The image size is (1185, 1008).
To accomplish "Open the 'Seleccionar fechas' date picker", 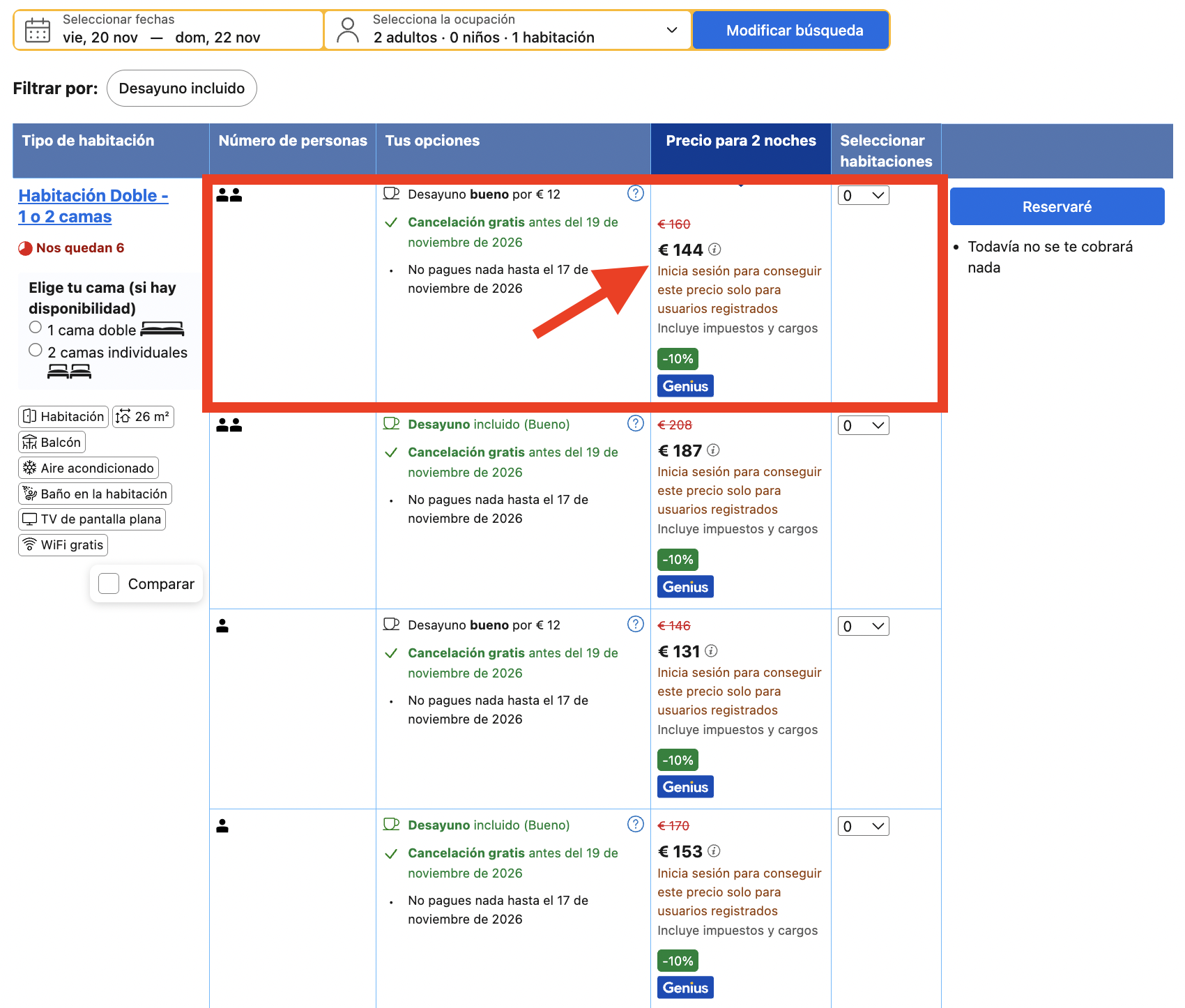I will [x=169, y=30].
